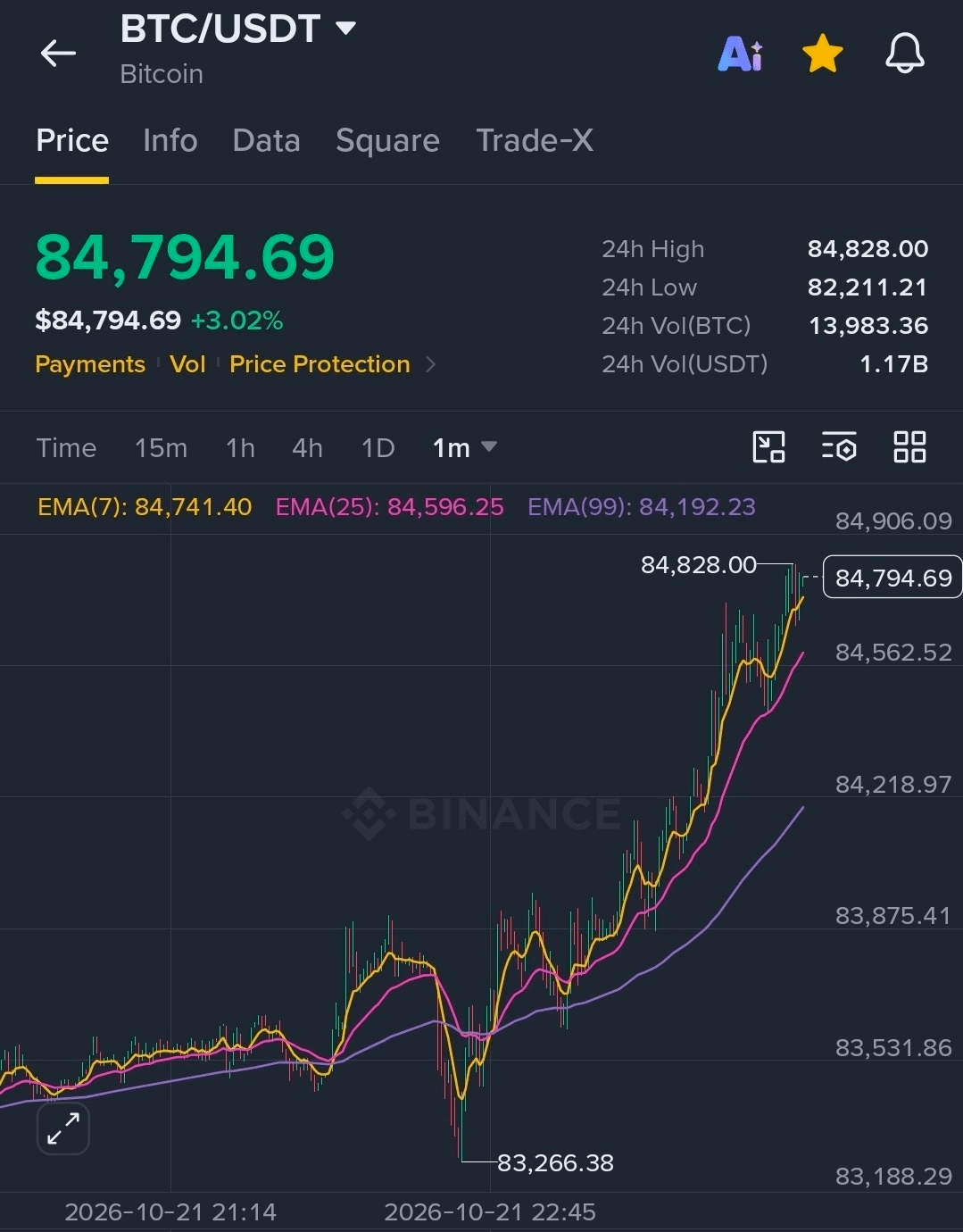Open the Payments link
Viewport: 963px width, 1232px height.
(90, 364)
